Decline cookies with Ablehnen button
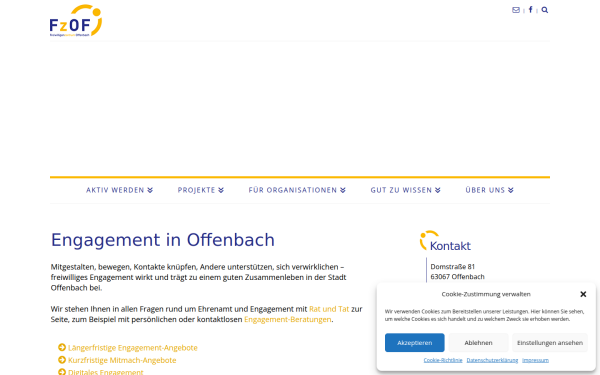The width and height of the screenshot is (600, 375). [x=478, y=342]
